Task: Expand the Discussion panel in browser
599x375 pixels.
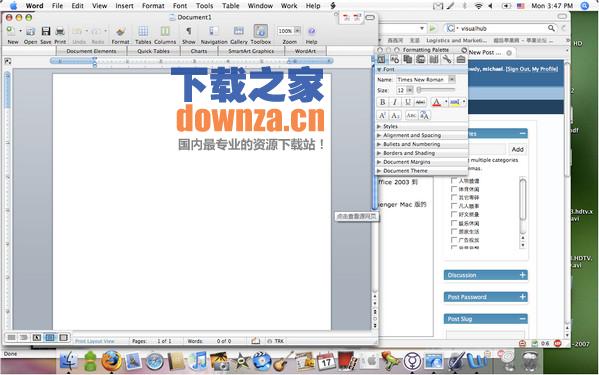Action: [486, 275]
